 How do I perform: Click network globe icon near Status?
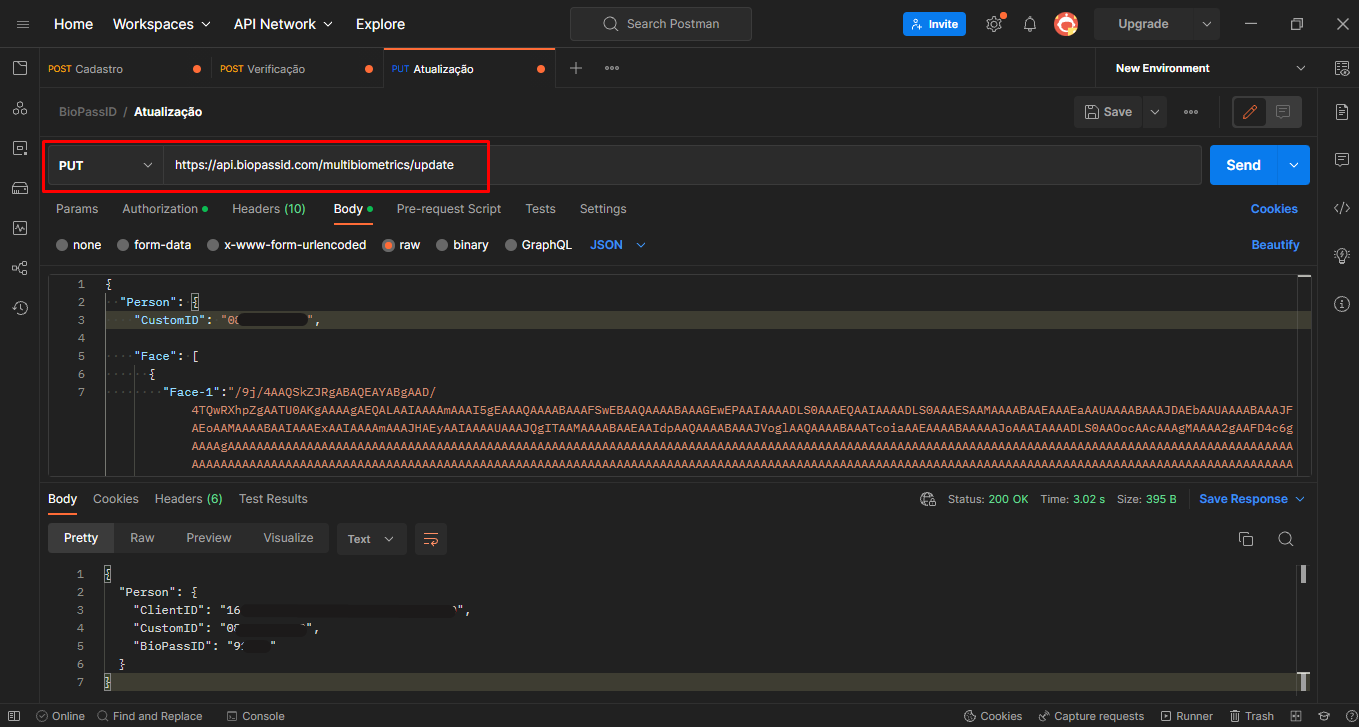(928, 499)
